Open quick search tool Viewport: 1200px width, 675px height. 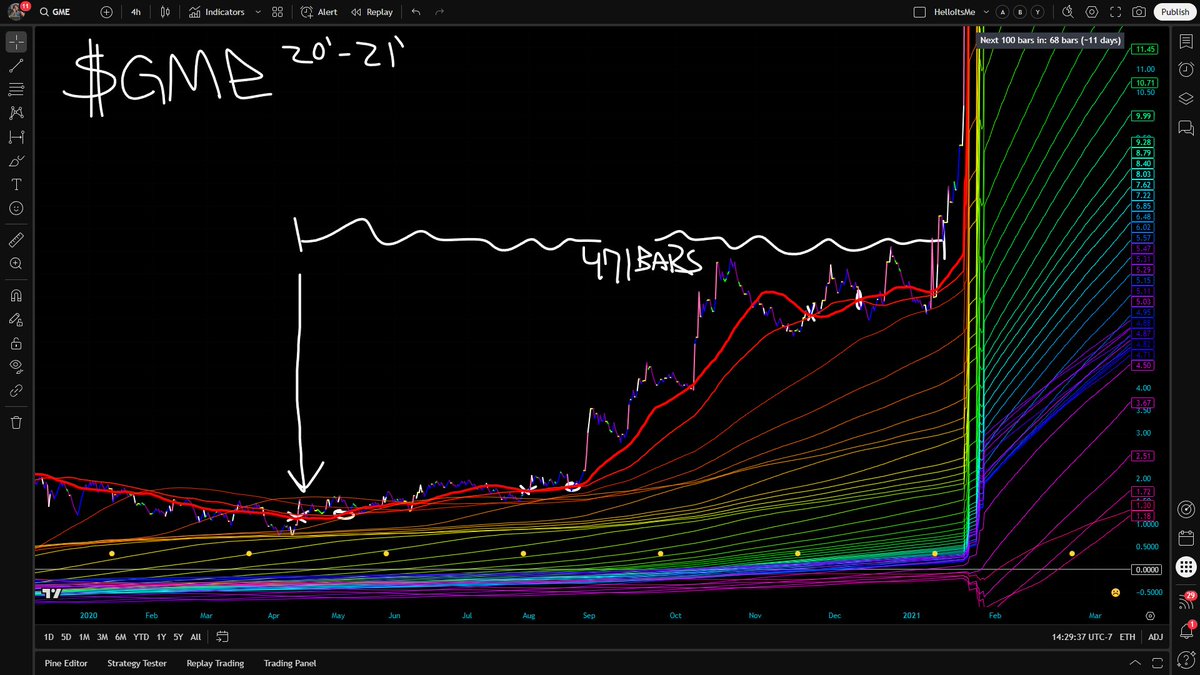[1068, 13]
